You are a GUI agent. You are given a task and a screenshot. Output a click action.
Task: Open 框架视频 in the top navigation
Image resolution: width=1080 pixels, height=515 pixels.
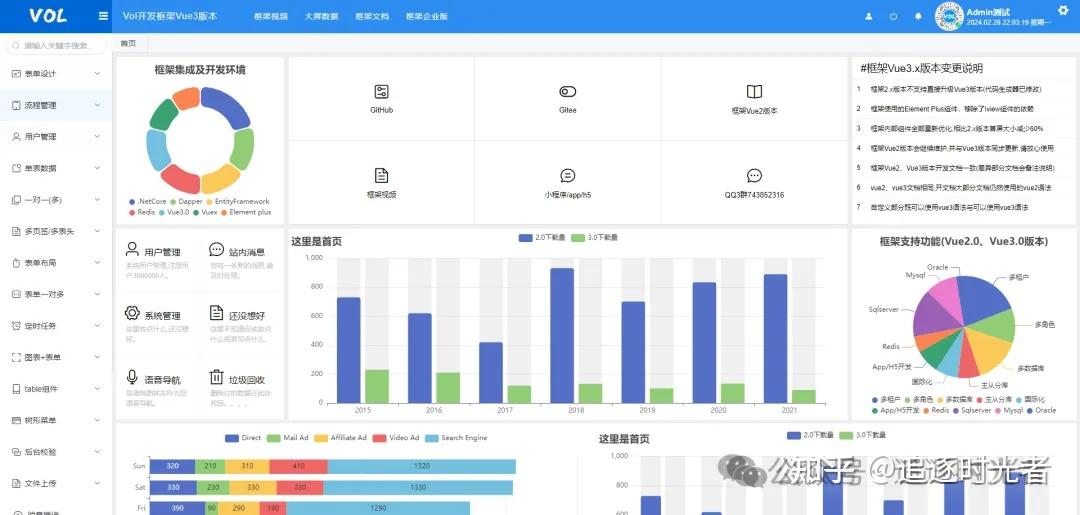click(x=271, y=17)
